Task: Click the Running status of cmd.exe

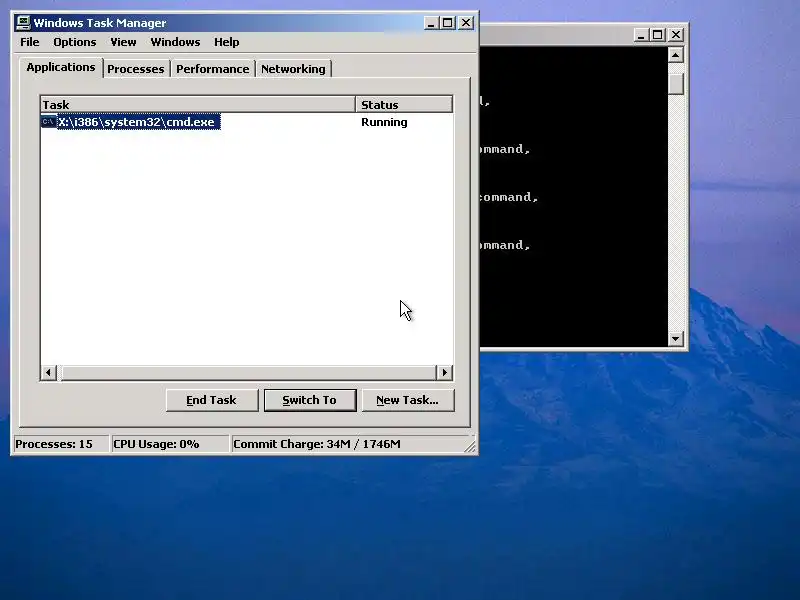Action: (x=384, y=122)
